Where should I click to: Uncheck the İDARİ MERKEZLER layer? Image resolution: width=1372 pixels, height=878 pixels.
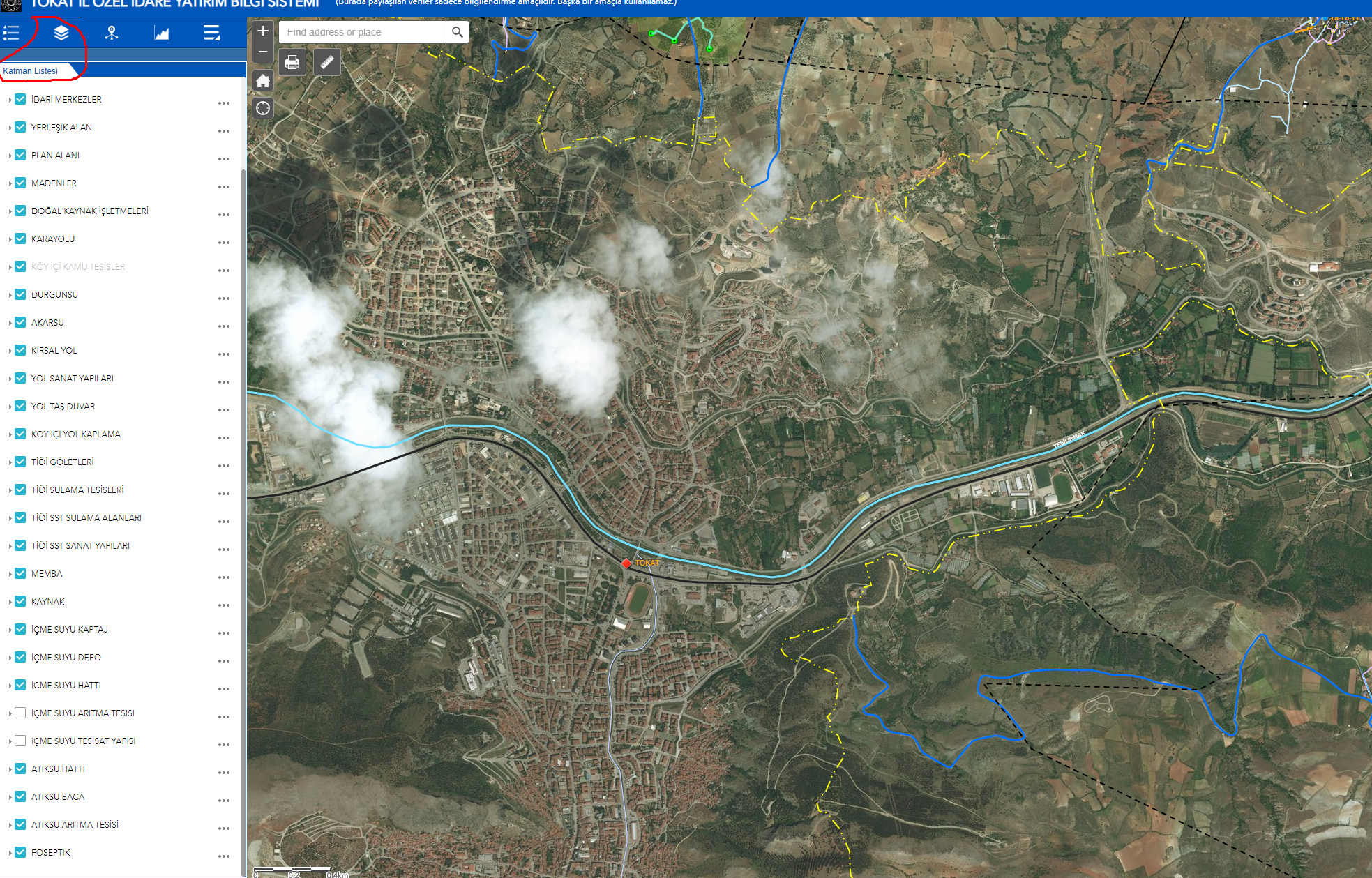pyautogui.click(x=20, y=99)
